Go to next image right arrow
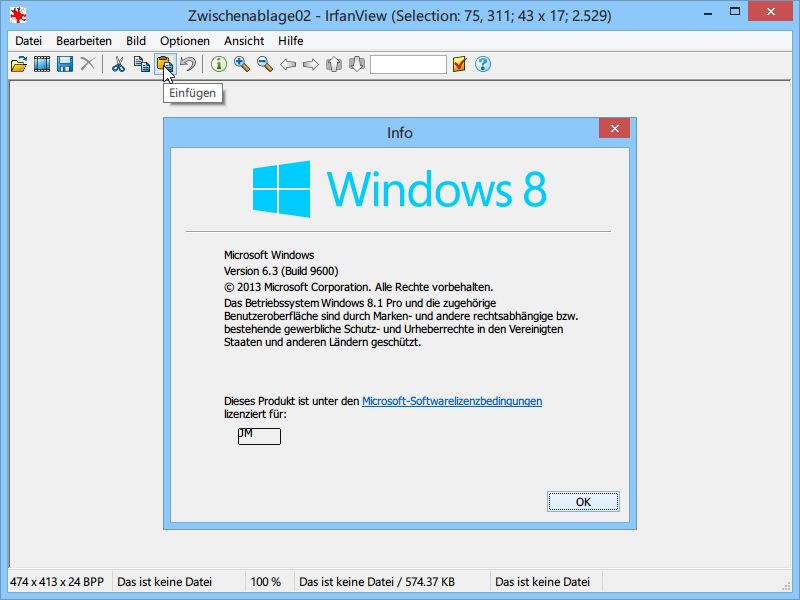 click(x=311, y=64)
